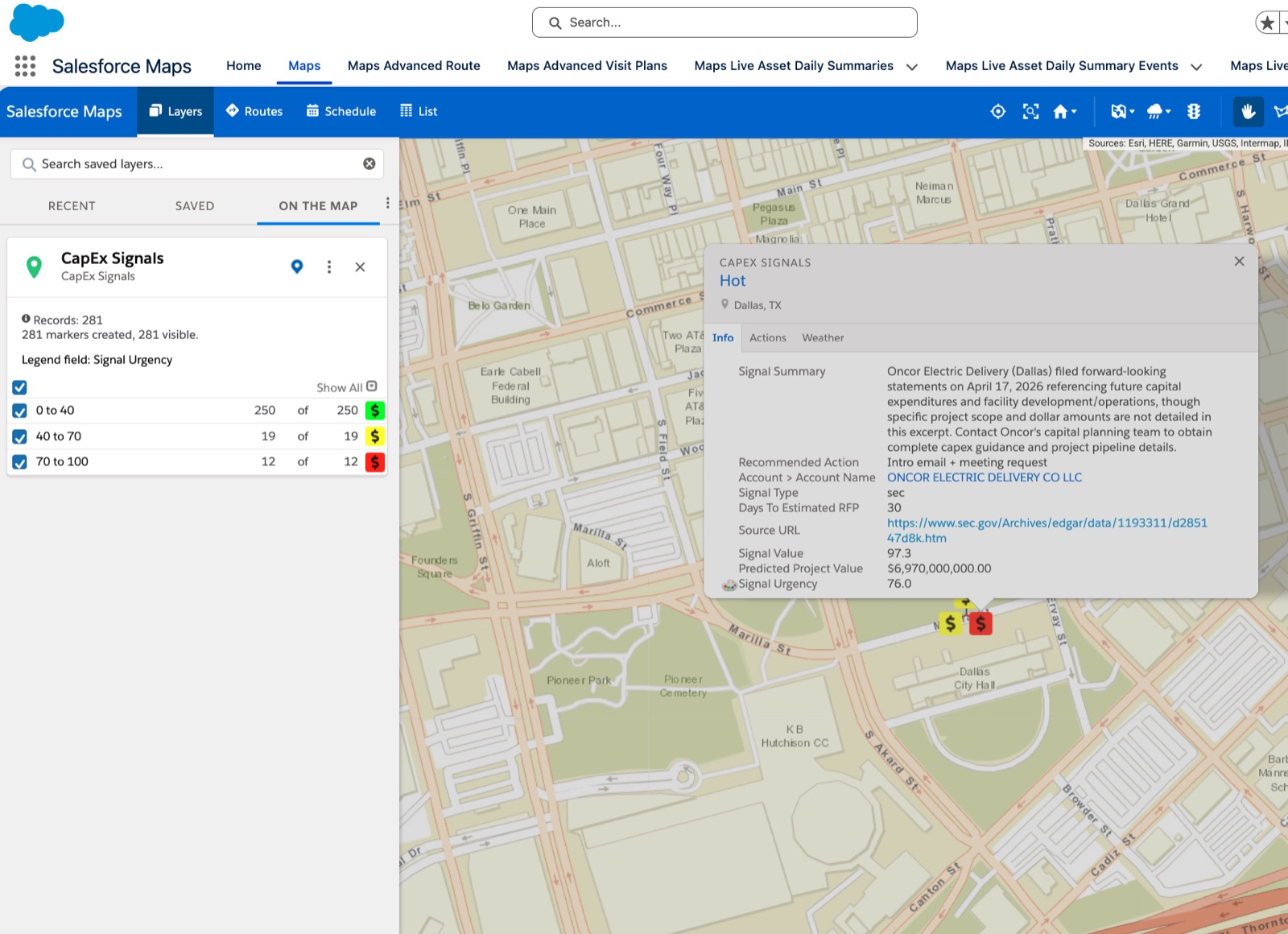Focus the Search saved layers field
1288x934 pixels.
click(x=197, y=164)
